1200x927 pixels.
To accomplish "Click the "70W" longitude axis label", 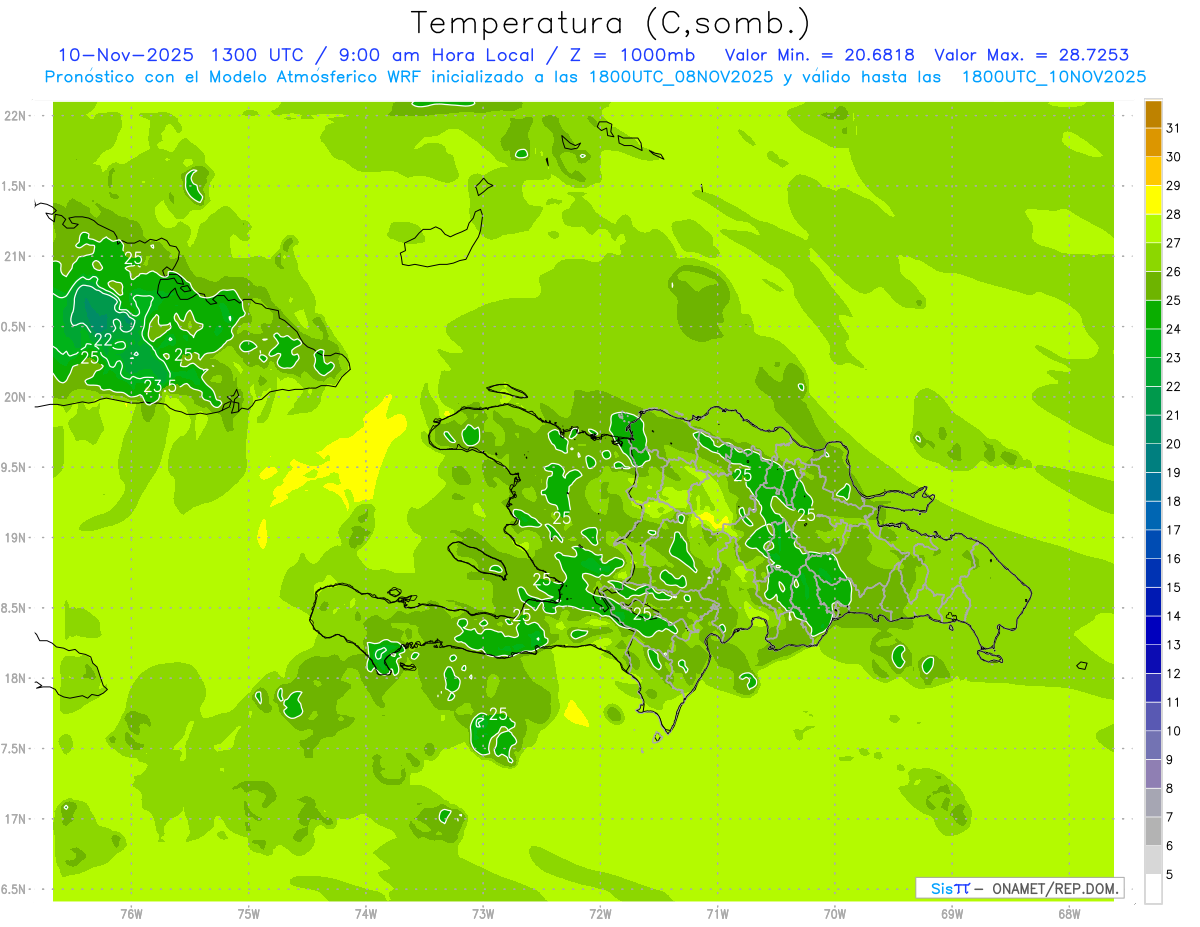I will click(x=835, y=913).
